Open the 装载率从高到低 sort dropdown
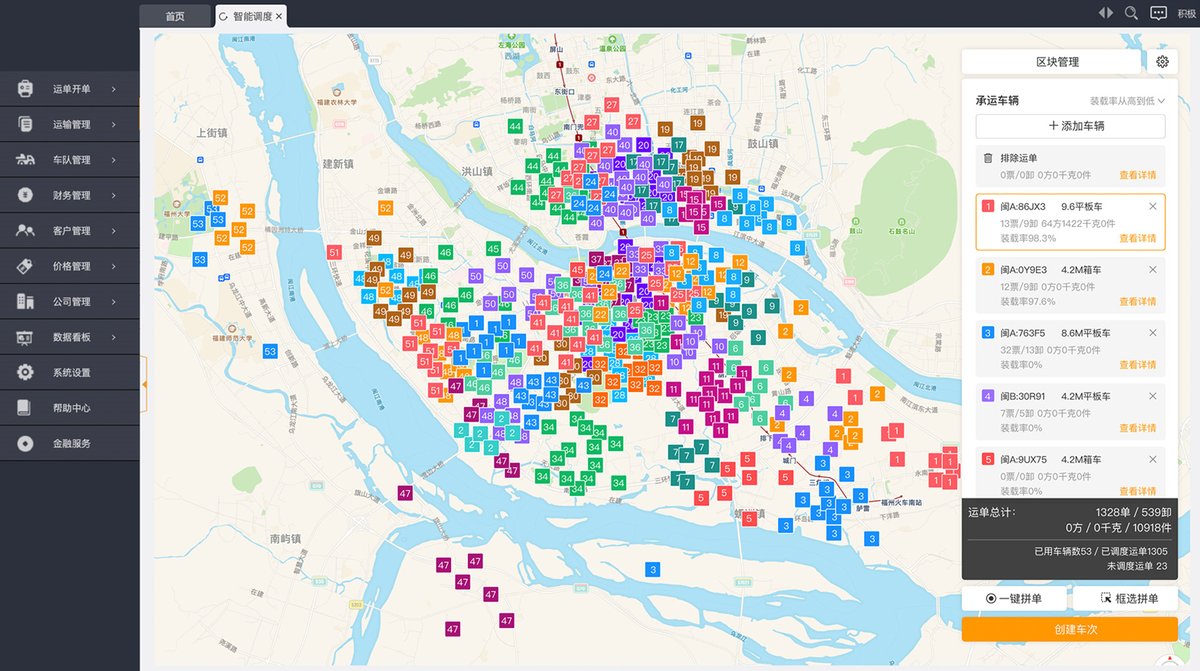1200x671 pixels. (x=1127, y=101)
